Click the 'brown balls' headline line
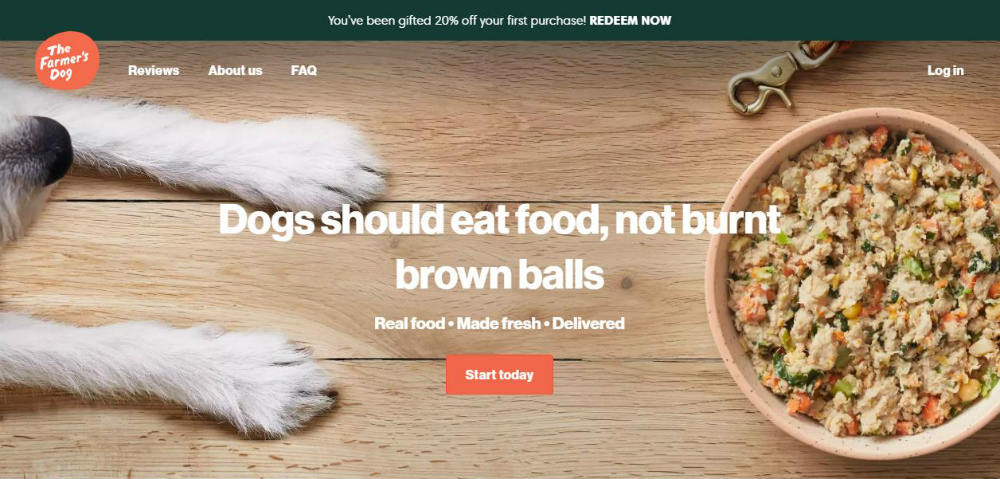The image size is (1000, 479). 499,274
